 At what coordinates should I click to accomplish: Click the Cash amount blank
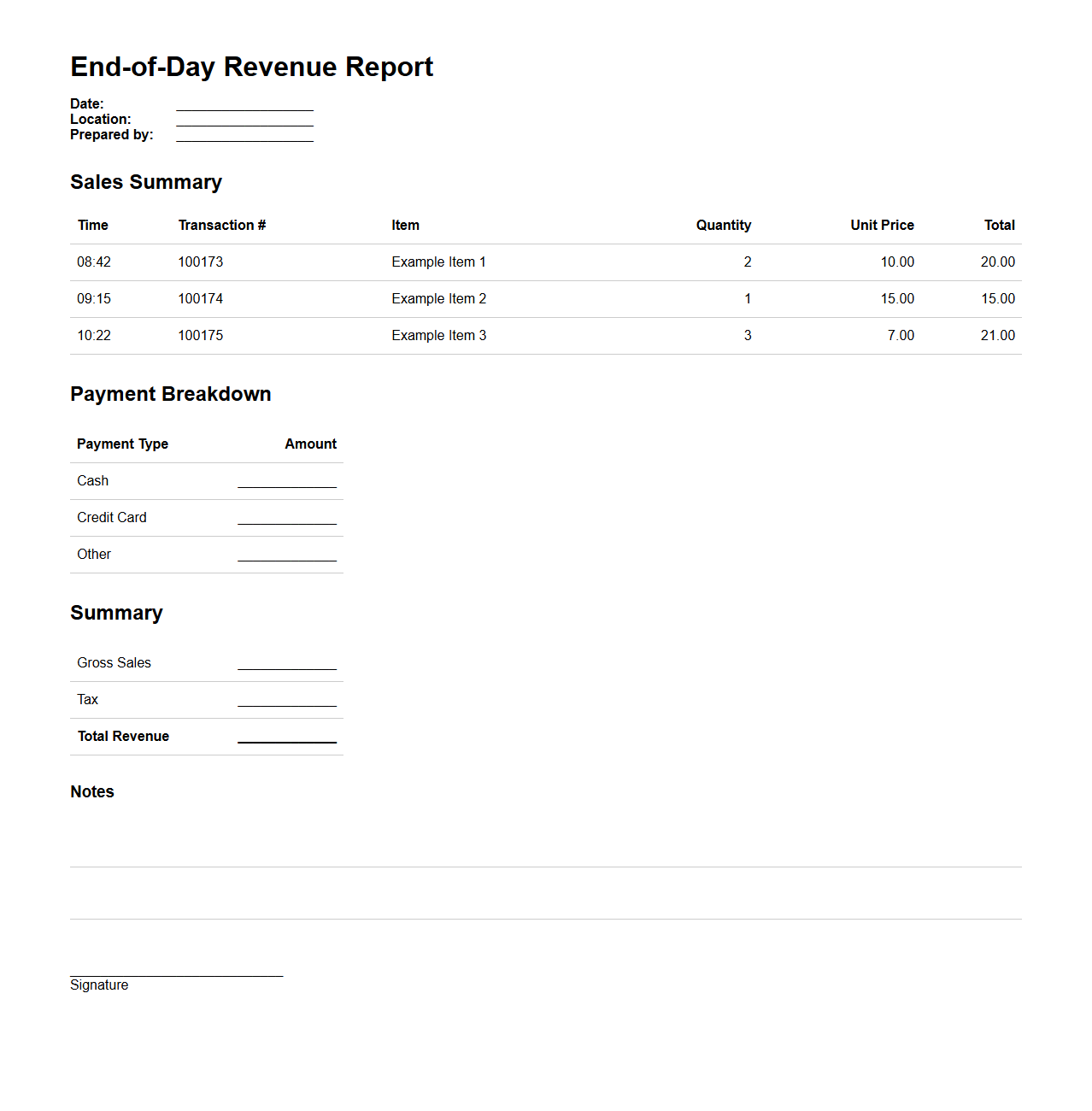coord(287,485)
